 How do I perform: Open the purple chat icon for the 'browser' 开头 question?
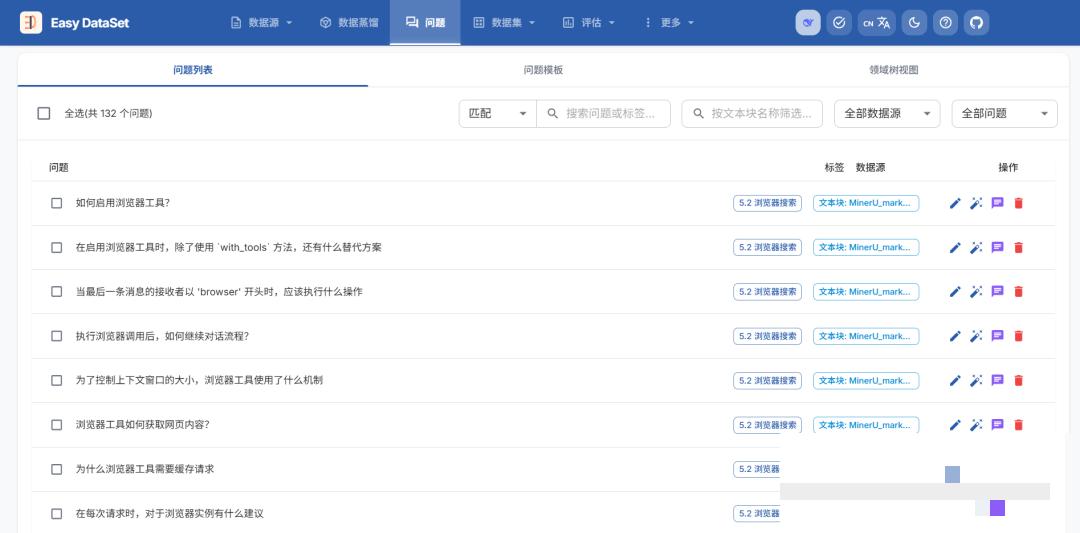pos(997,291)
